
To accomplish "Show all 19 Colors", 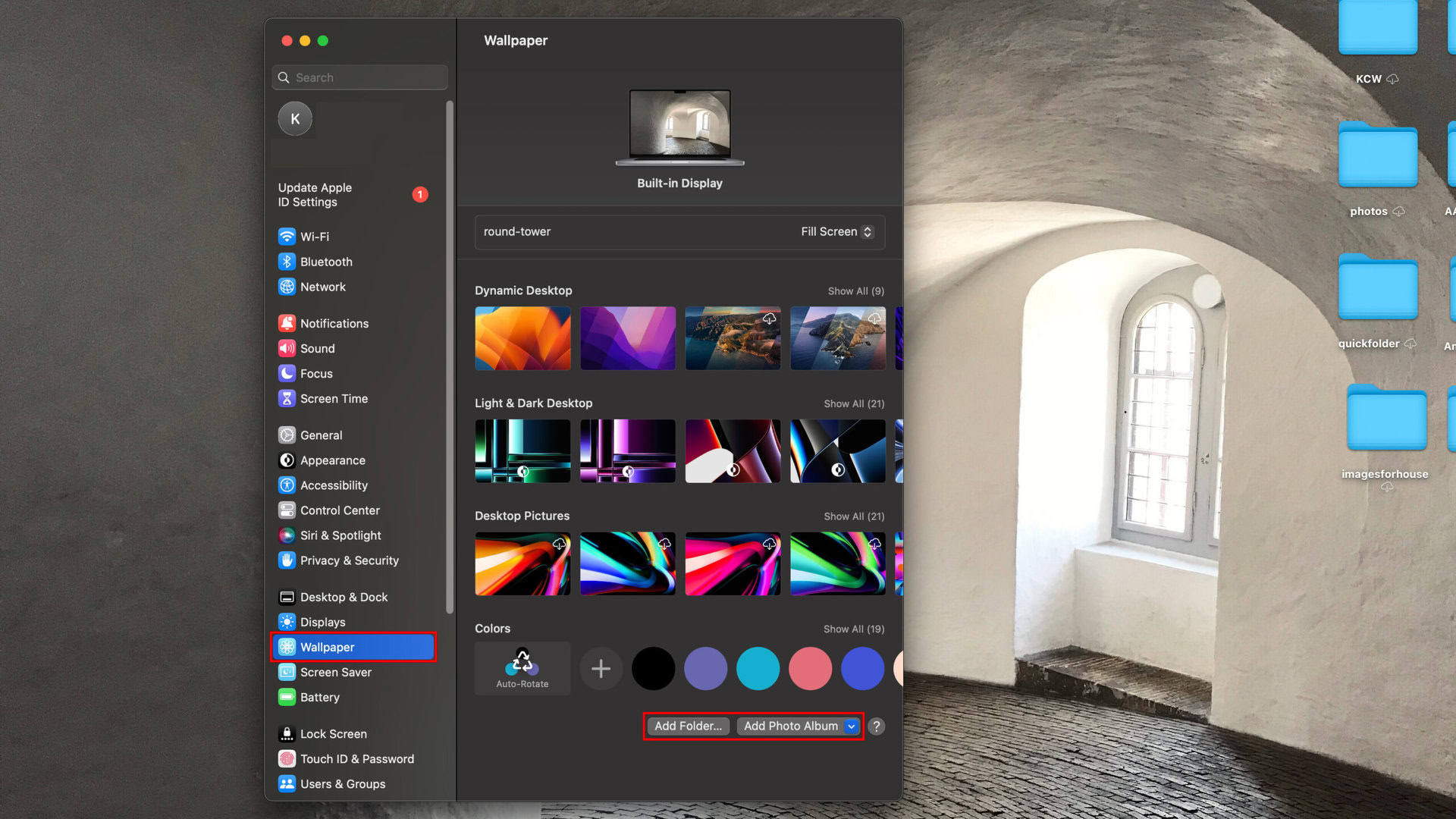I will (854, 629).
